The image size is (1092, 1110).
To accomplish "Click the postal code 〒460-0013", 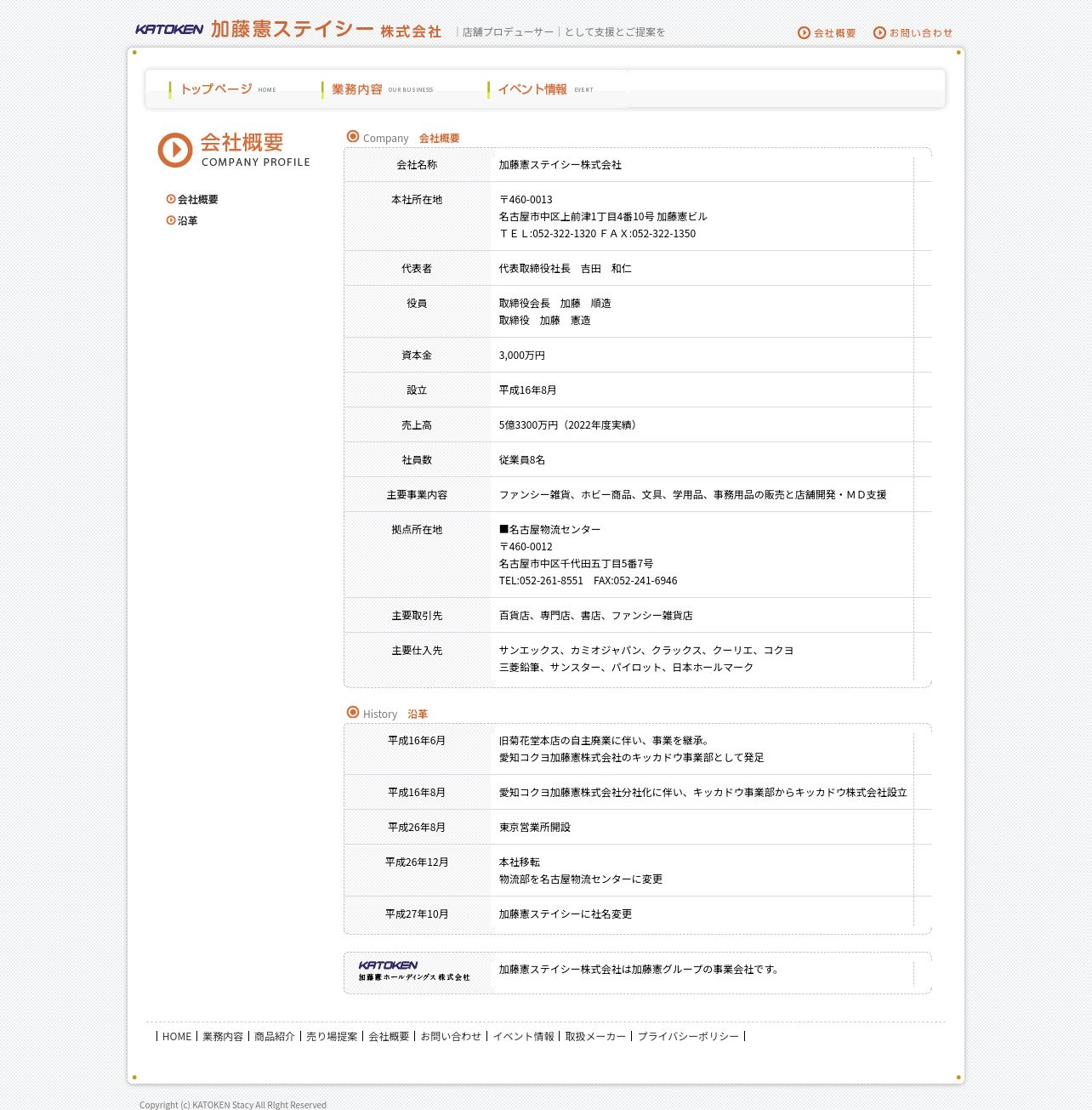I will (x=526, y=200).
